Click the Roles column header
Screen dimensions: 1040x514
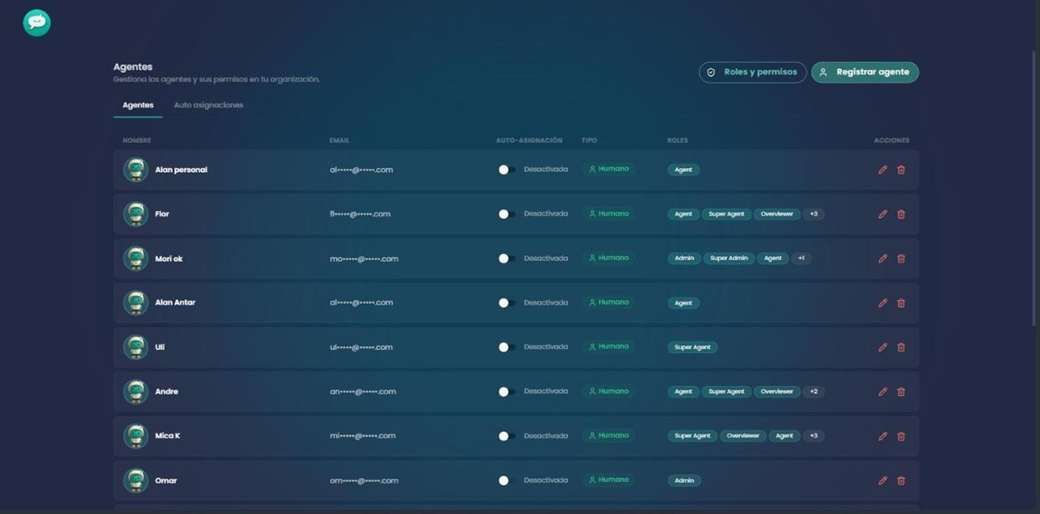tap(677, 141)
